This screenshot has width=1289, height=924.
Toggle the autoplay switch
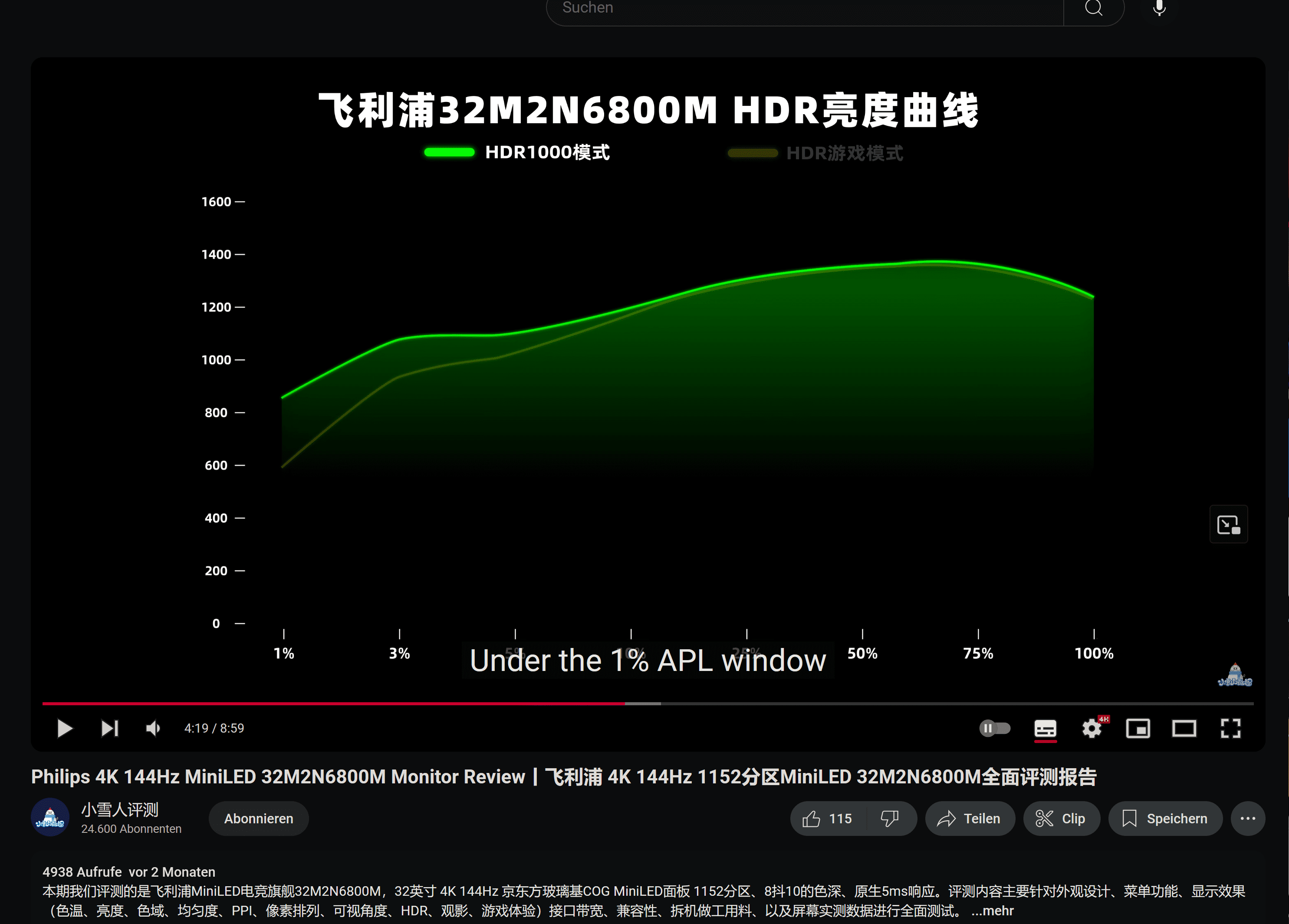(995, 728)
